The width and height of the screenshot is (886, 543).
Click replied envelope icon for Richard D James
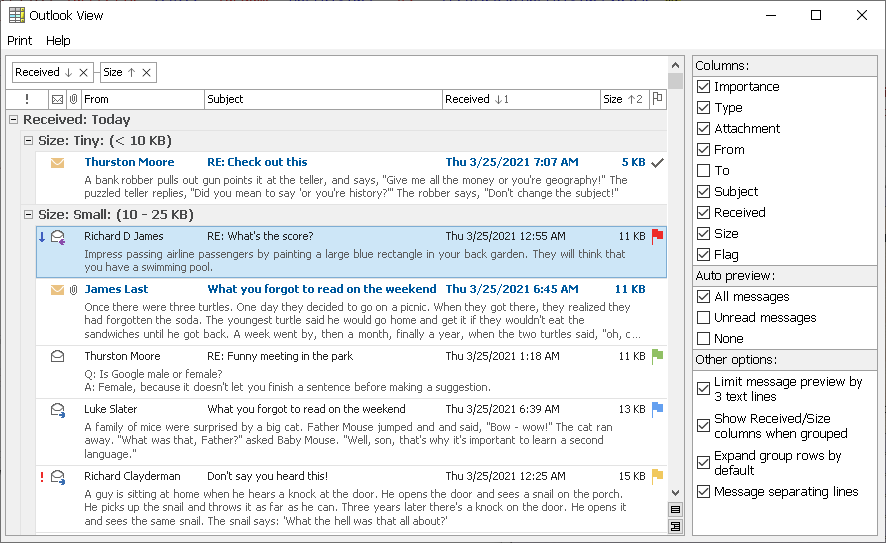pos(58,237)
